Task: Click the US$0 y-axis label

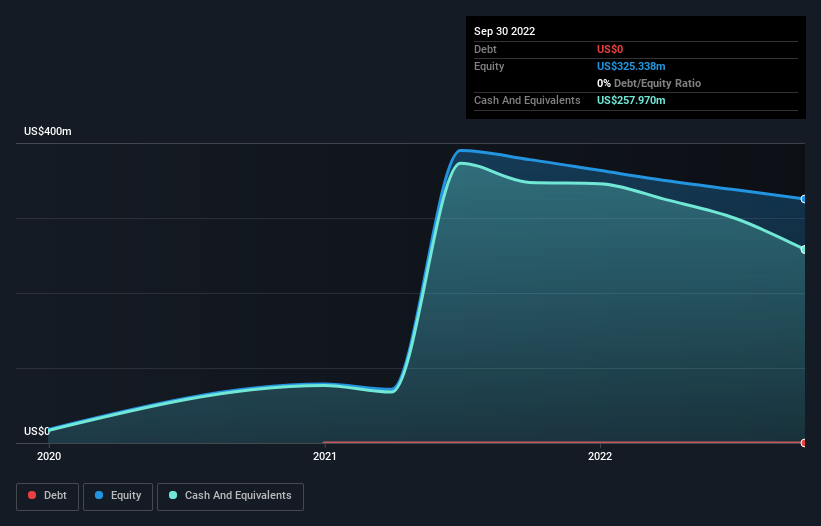Action: pyautogui.click(x=37, y=431)
